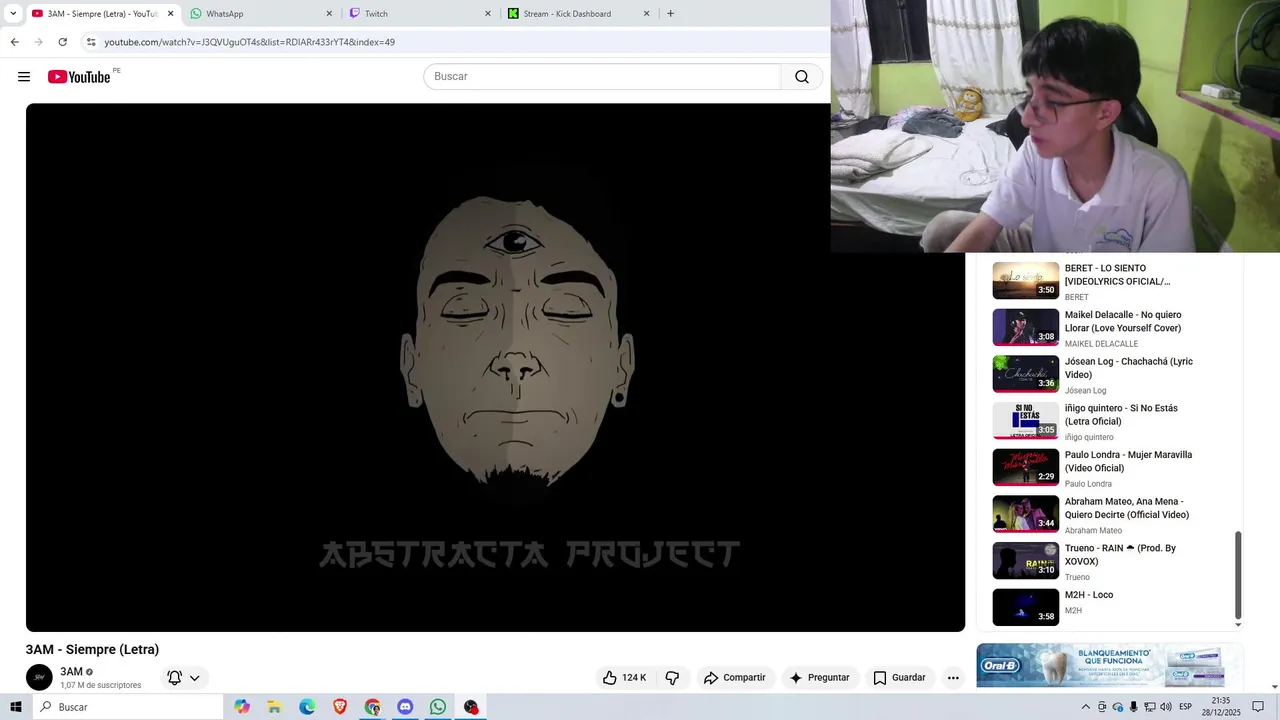Image resolution: width=1280 pixels, height=720 pixels.
Task: Open site information icon in address bar
Action: pos(91,42)
